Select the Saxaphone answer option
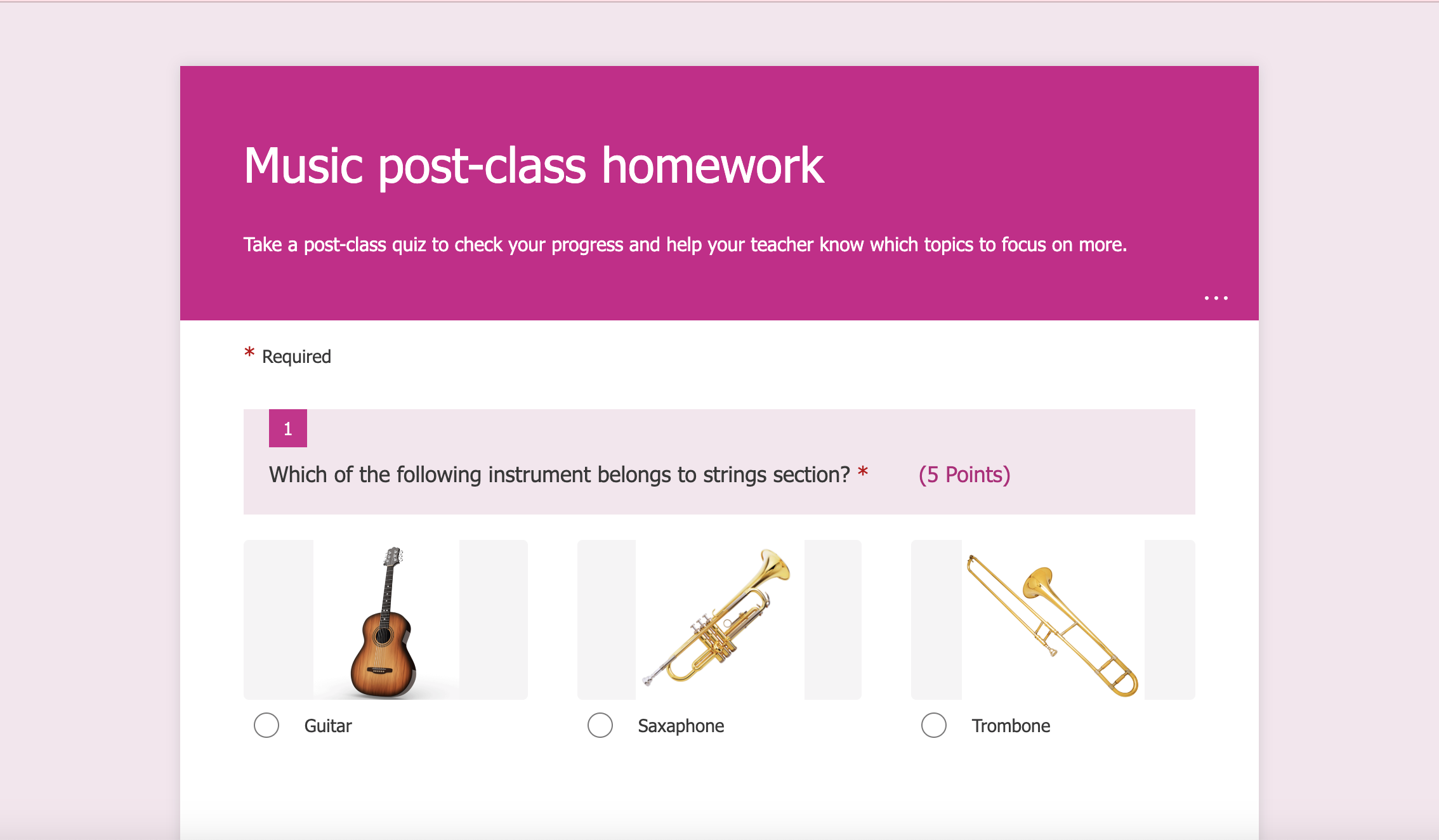The width and height of the screenshot is (1439, 840). [x=600, y=725]
